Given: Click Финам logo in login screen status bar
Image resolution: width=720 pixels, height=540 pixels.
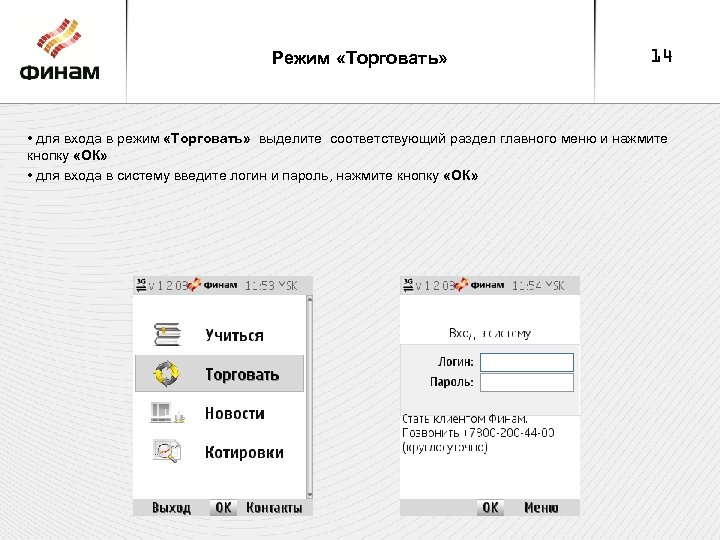Looking at the screenshot, I should point(479,285).
